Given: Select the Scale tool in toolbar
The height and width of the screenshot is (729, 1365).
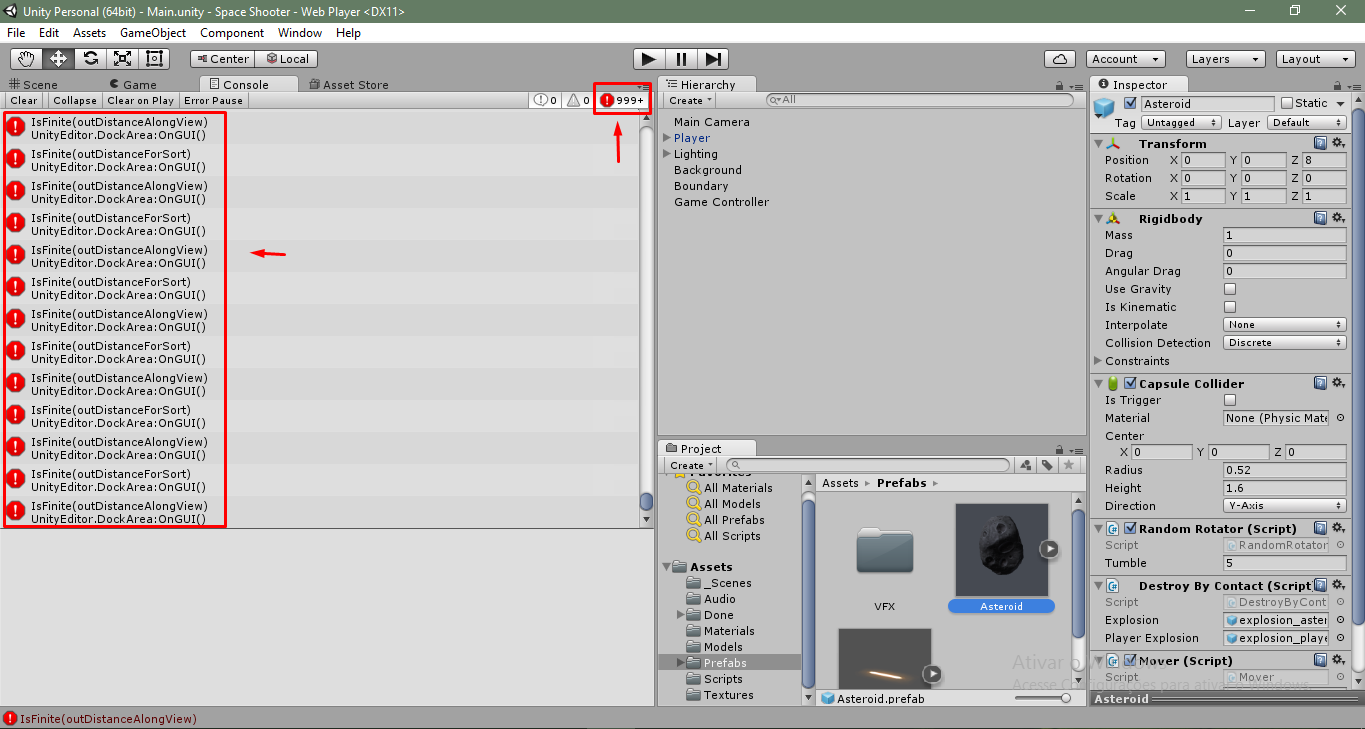Looking at the screenshot, I should point(122,59).
